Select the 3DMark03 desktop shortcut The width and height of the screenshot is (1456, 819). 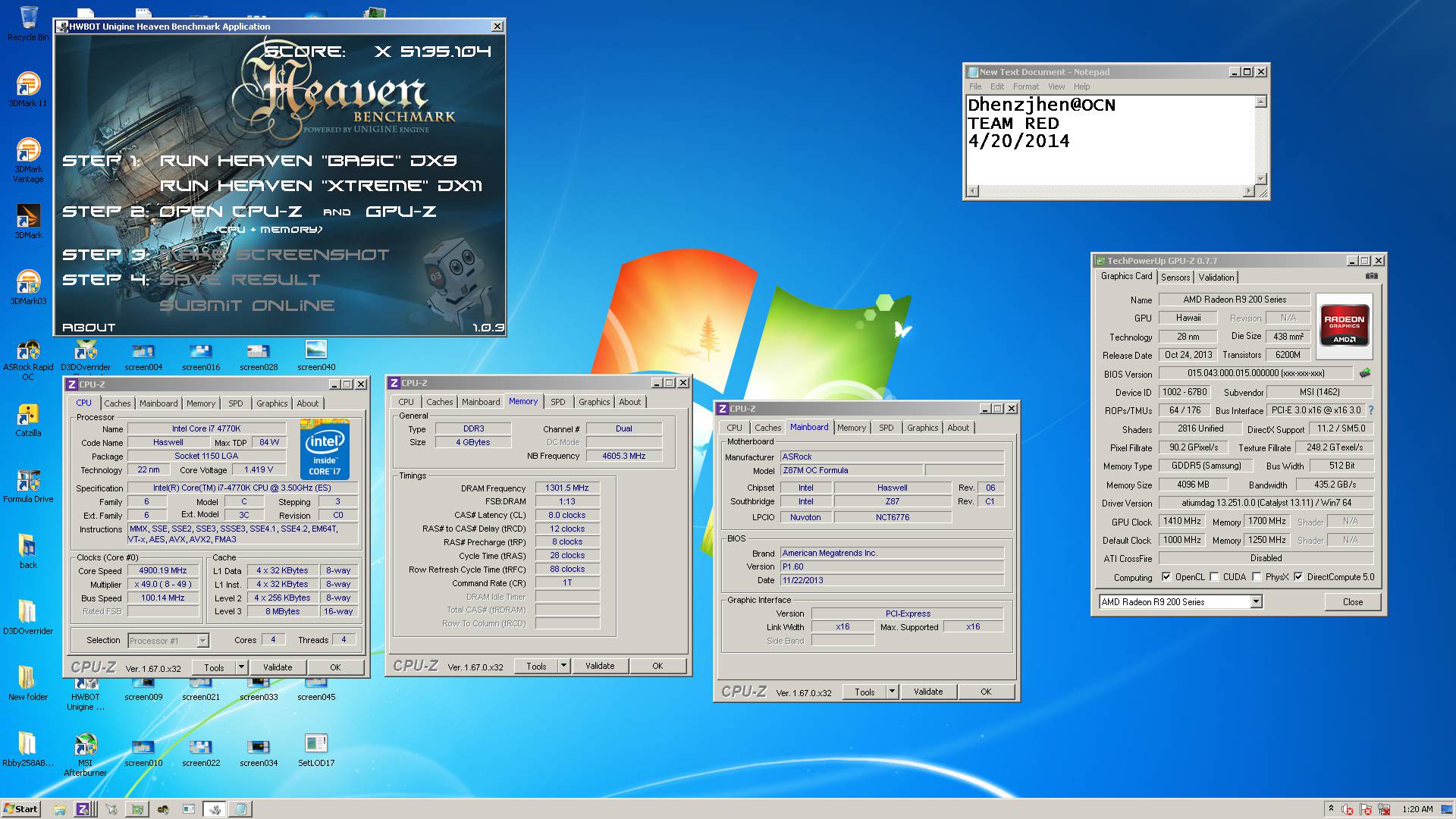28,287
